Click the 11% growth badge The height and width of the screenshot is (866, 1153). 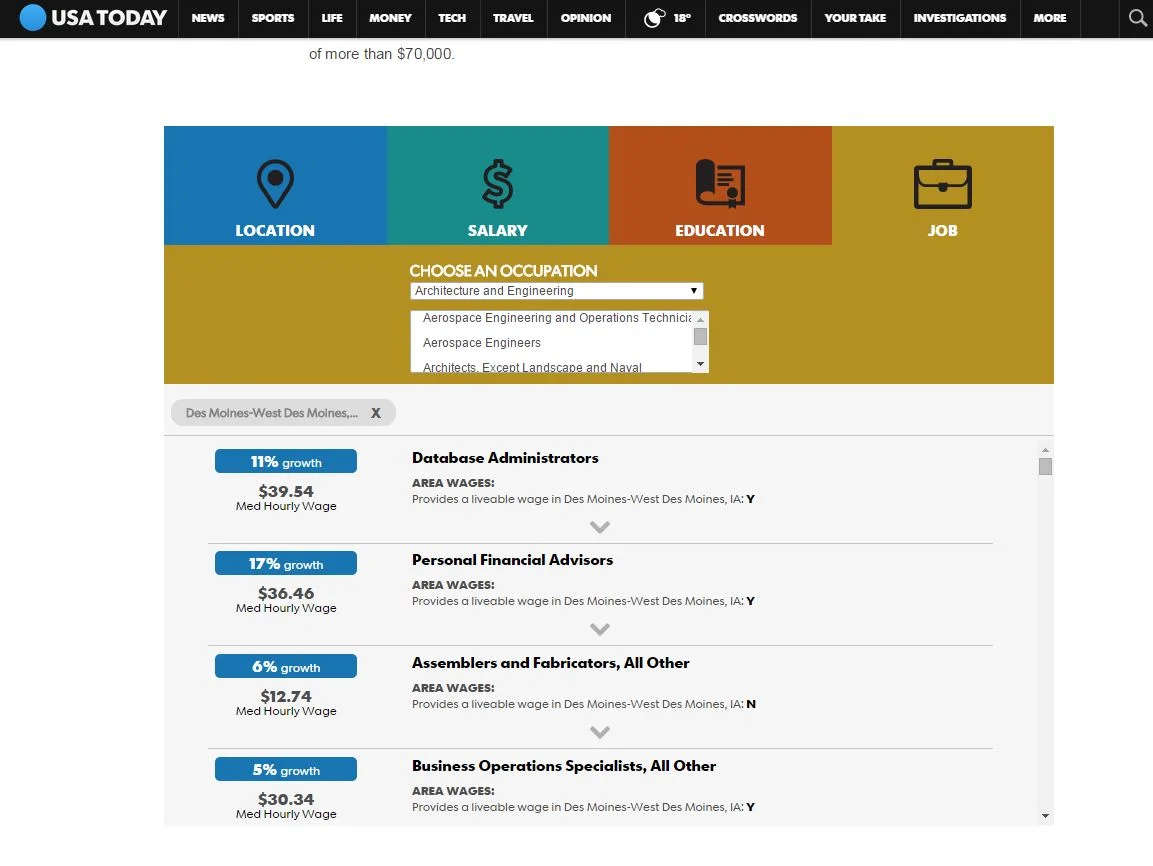pos(286,462)
